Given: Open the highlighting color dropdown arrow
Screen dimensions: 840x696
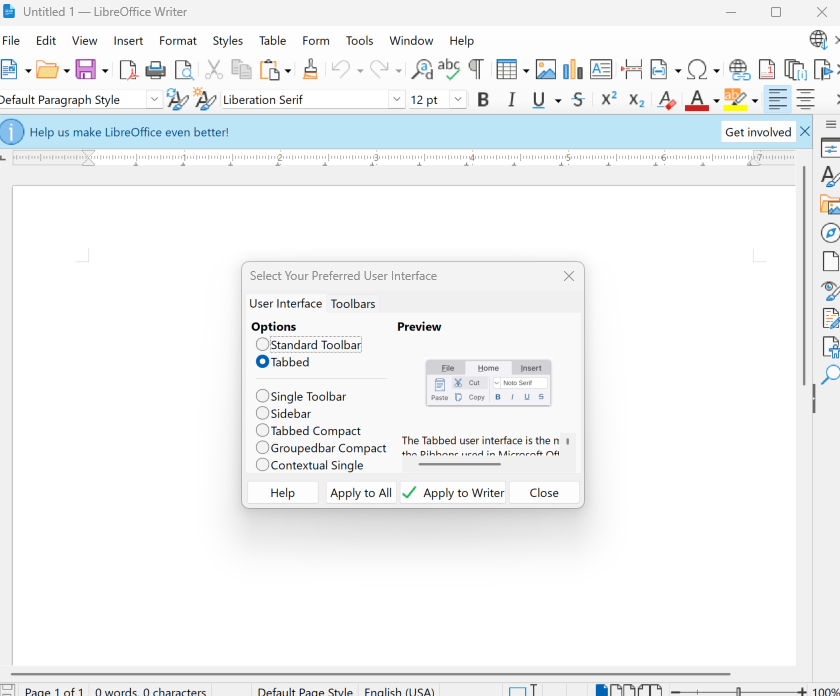Looking at the screenshot, I should 755,101.
